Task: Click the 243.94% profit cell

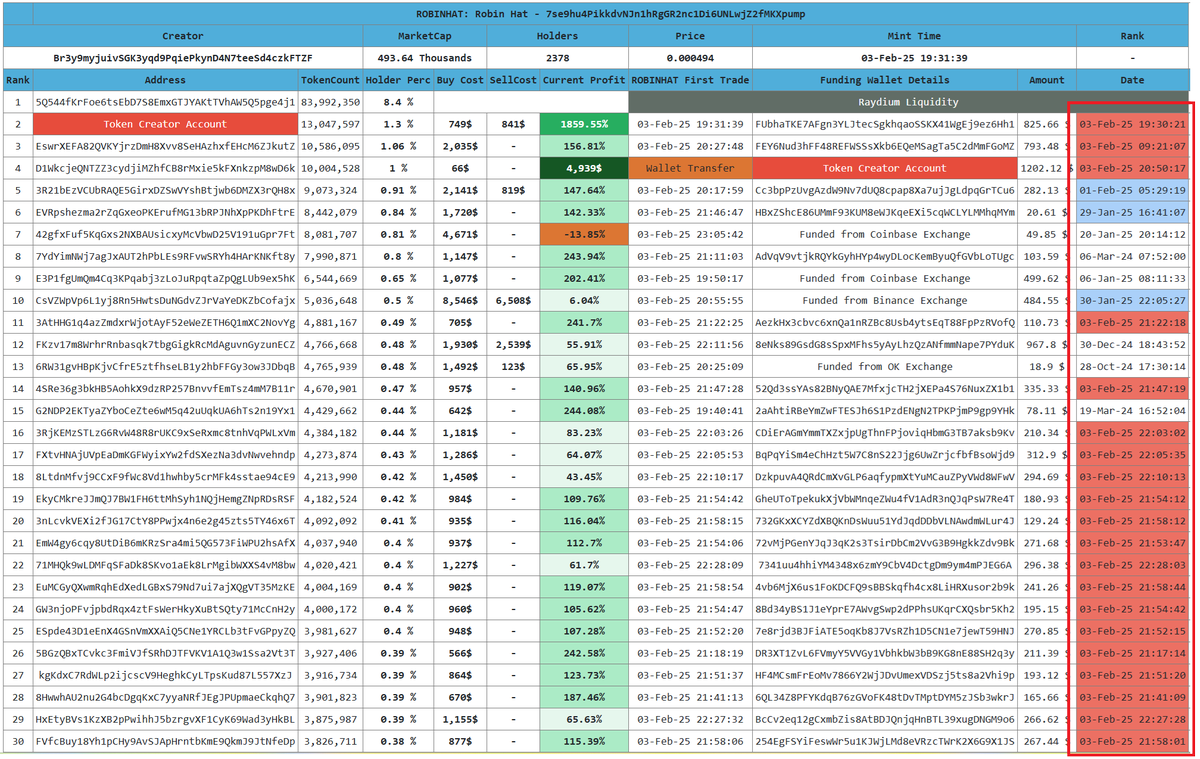Action: (x=584, y=256)
